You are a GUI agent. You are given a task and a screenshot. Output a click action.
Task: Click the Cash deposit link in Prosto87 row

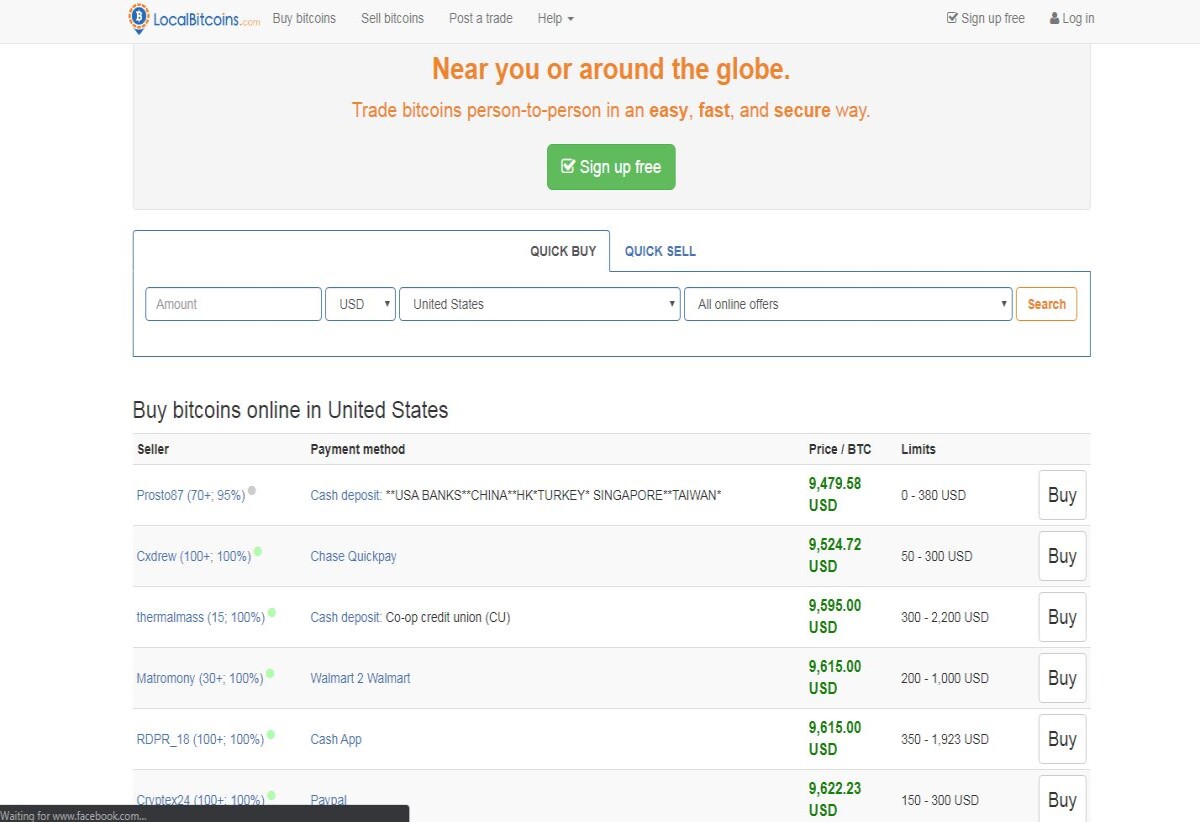pyautogui.click(x=346, y=495)
